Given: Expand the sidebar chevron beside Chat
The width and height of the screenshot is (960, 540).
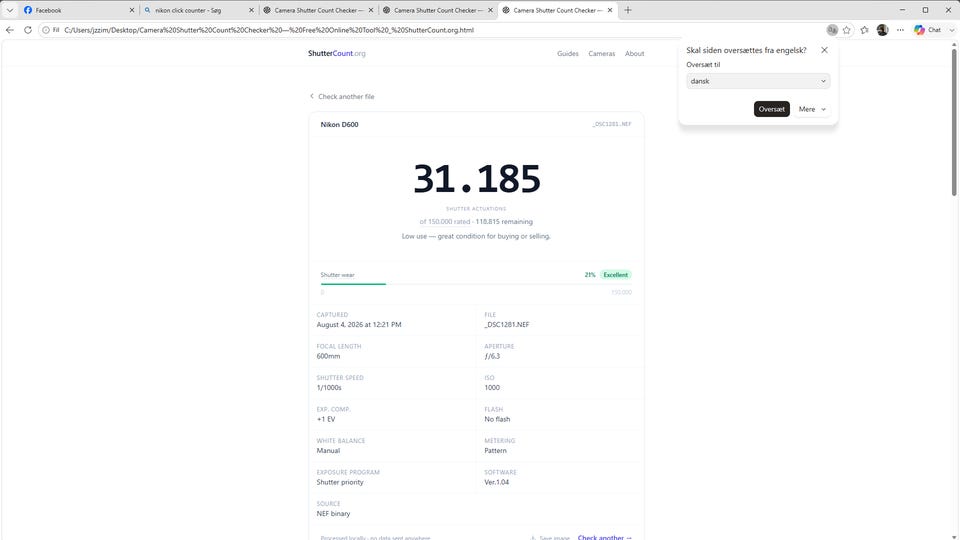Looking at the screenshot, I should [951, 30].
